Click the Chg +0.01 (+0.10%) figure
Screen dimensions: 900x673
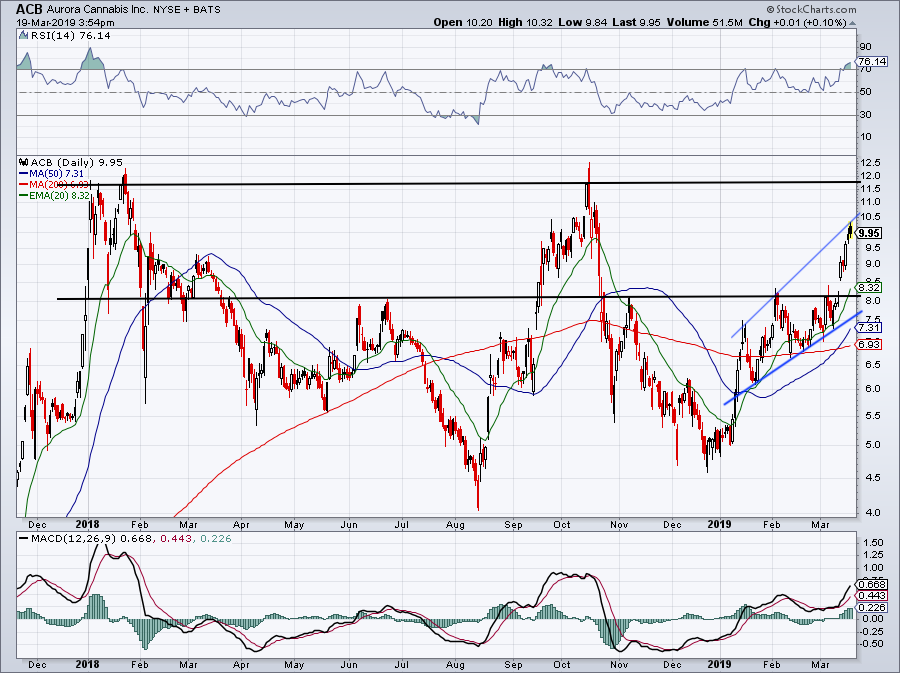pyautogui.click(x=798, y=22)
